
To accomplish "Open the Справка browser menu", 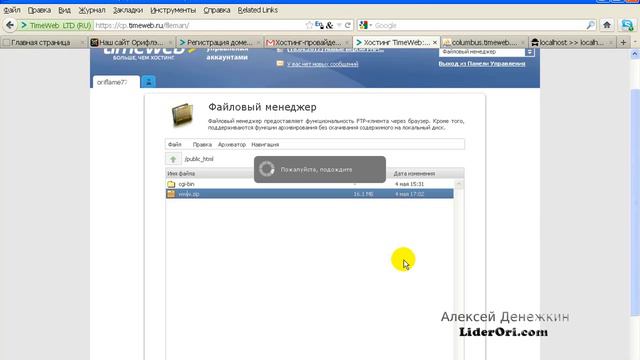I will [x=217, y=10].
